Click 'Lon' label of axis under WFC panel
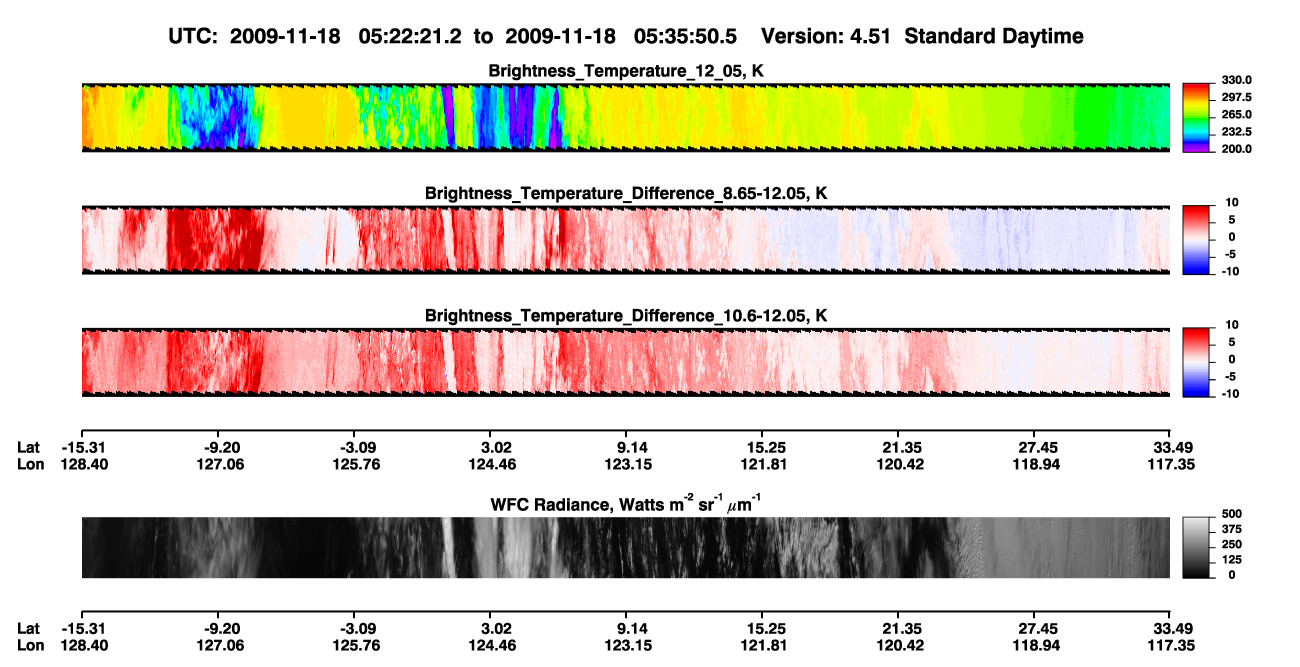Image resolution: width=1300 pixels, height=667 pixels. click(30, 647)
